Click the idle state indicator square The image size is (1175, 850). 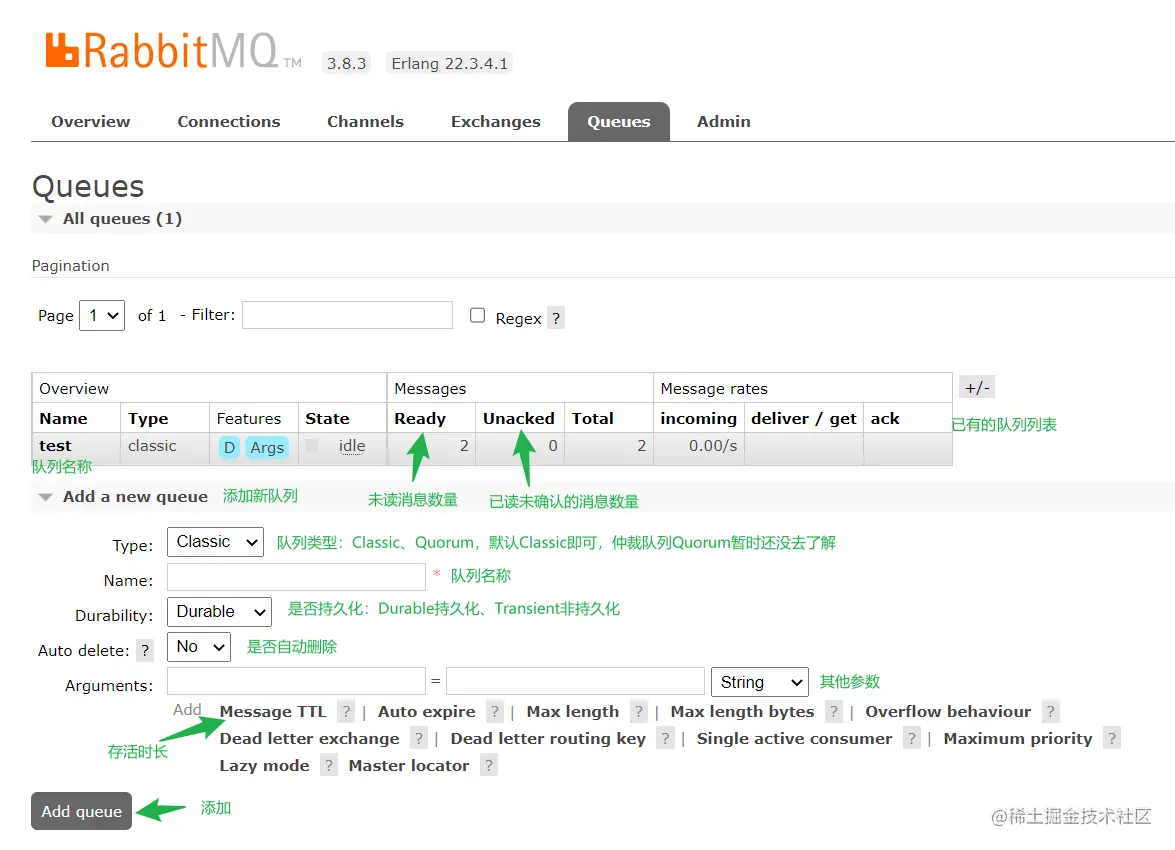[312, 445]
